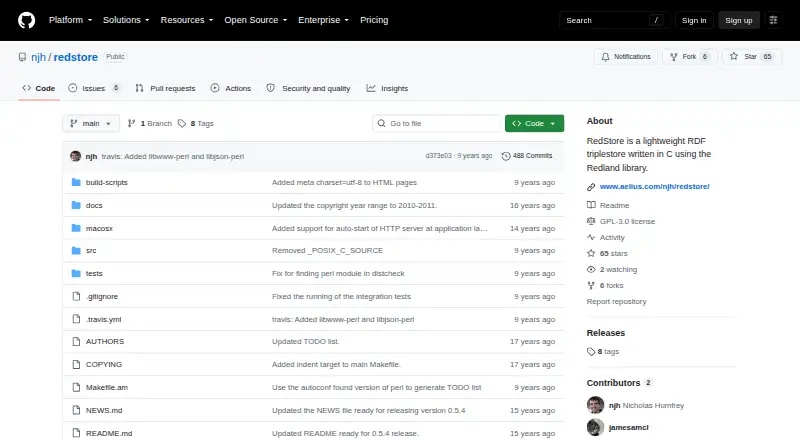Click the history clock icon by 488 Commits
Viewport: 800px width, 440px height.
point(506,156)
